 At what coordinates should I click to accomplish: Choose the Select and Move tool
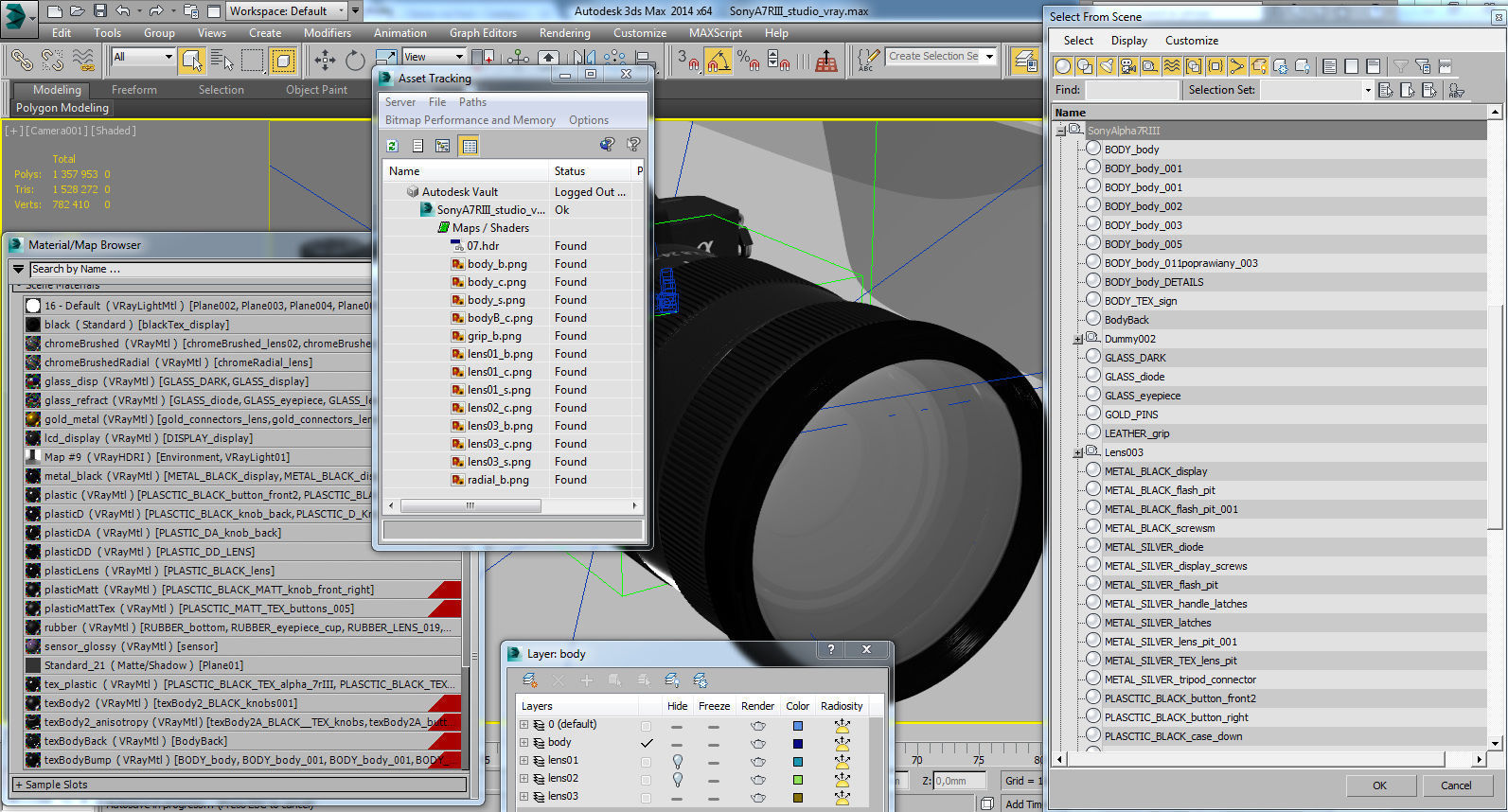325,61
